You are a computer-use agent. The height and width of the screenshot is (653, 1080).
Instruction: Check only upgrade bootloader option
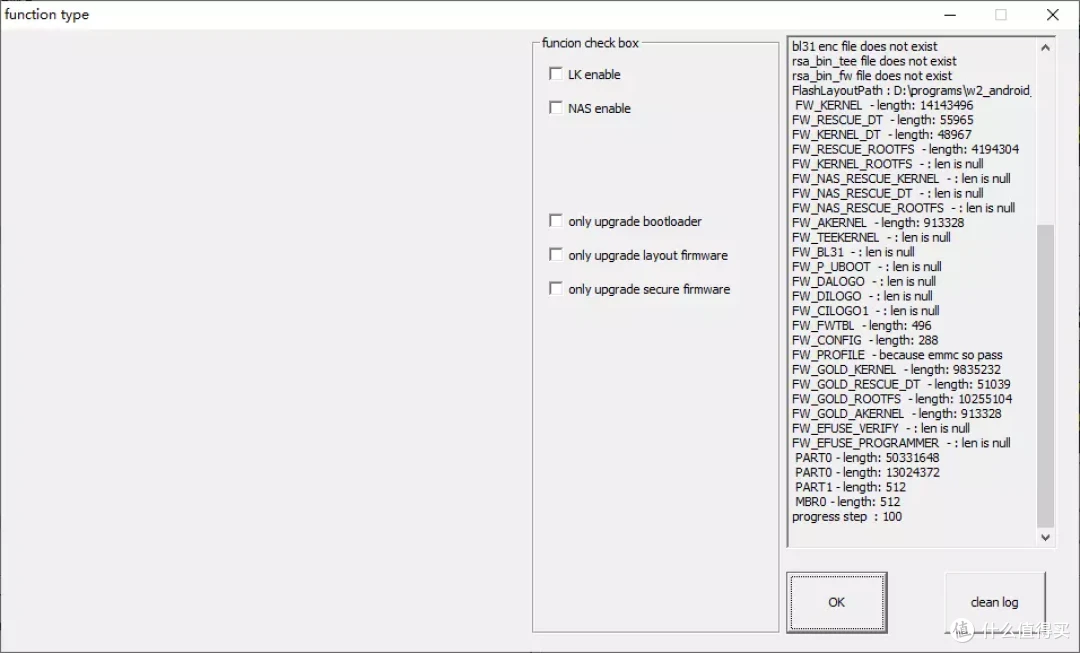tap(556, 221)
